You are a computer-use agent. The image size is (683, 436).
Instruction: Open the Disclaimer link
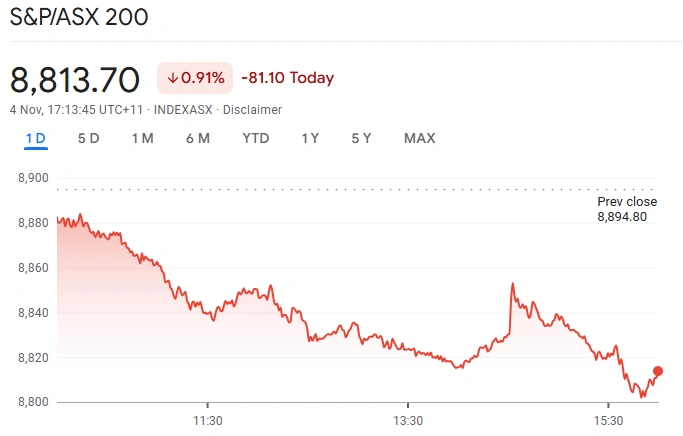click(x=252, y=110)
